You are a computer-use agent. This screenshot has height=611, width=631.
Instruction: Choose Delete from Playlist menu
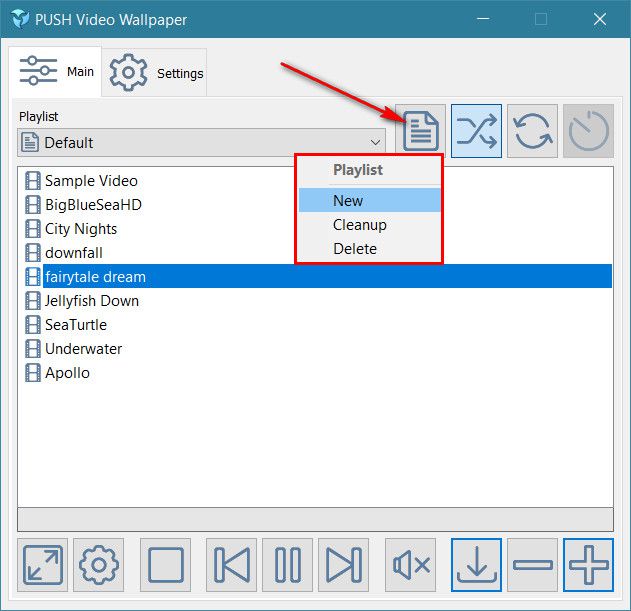(369, 249)
